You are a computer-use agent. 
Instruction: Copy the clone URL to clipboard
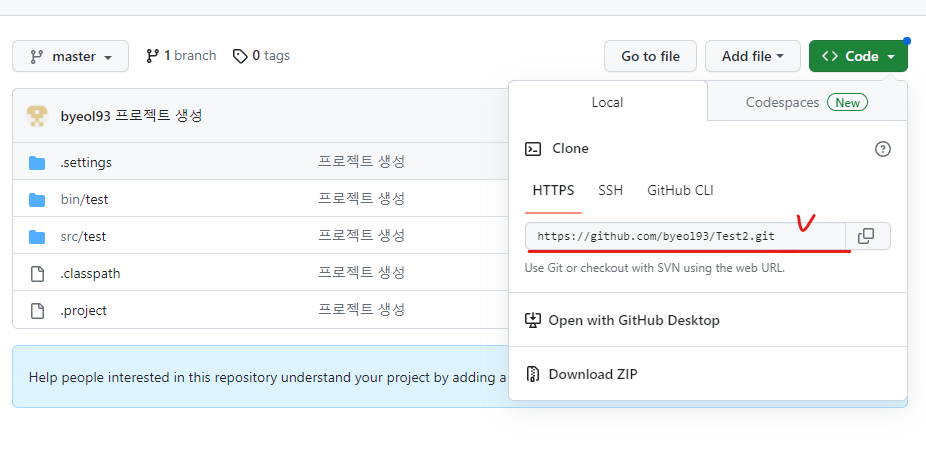pyautogui.click(x=866, y=236)
